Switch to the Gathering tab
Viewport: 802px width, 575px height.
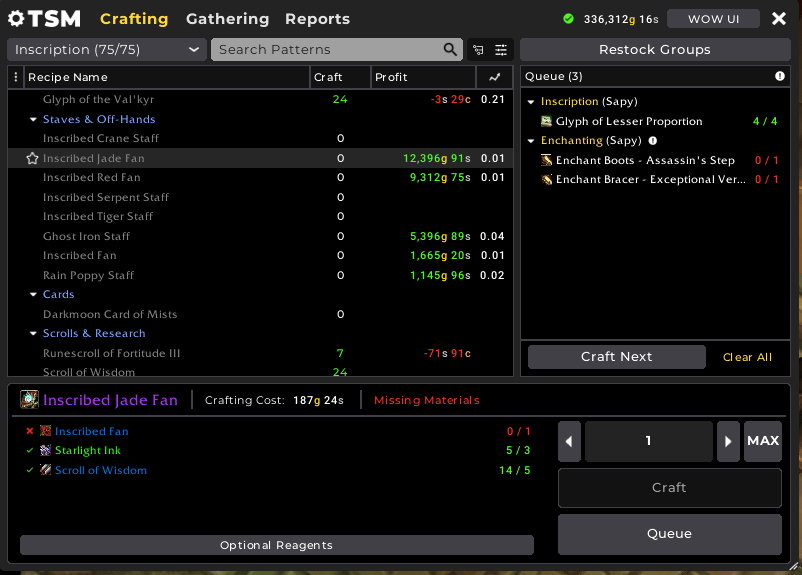click(x=228, y=19)
